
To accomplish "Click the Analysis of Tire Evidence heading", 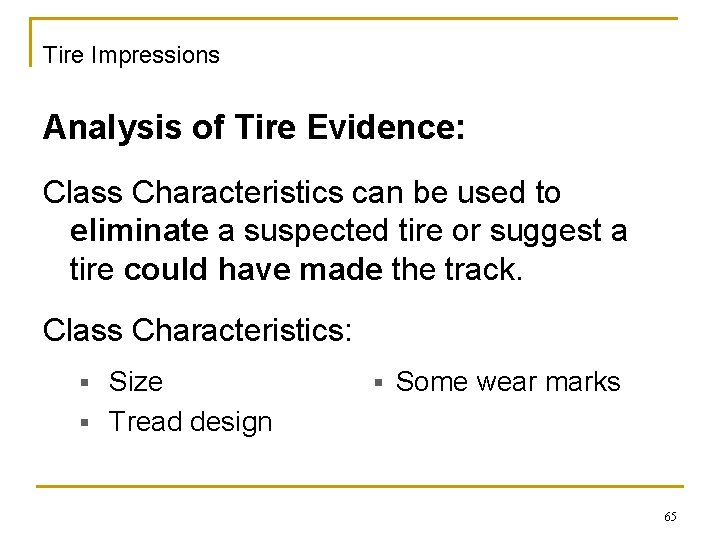I will 254,128.
